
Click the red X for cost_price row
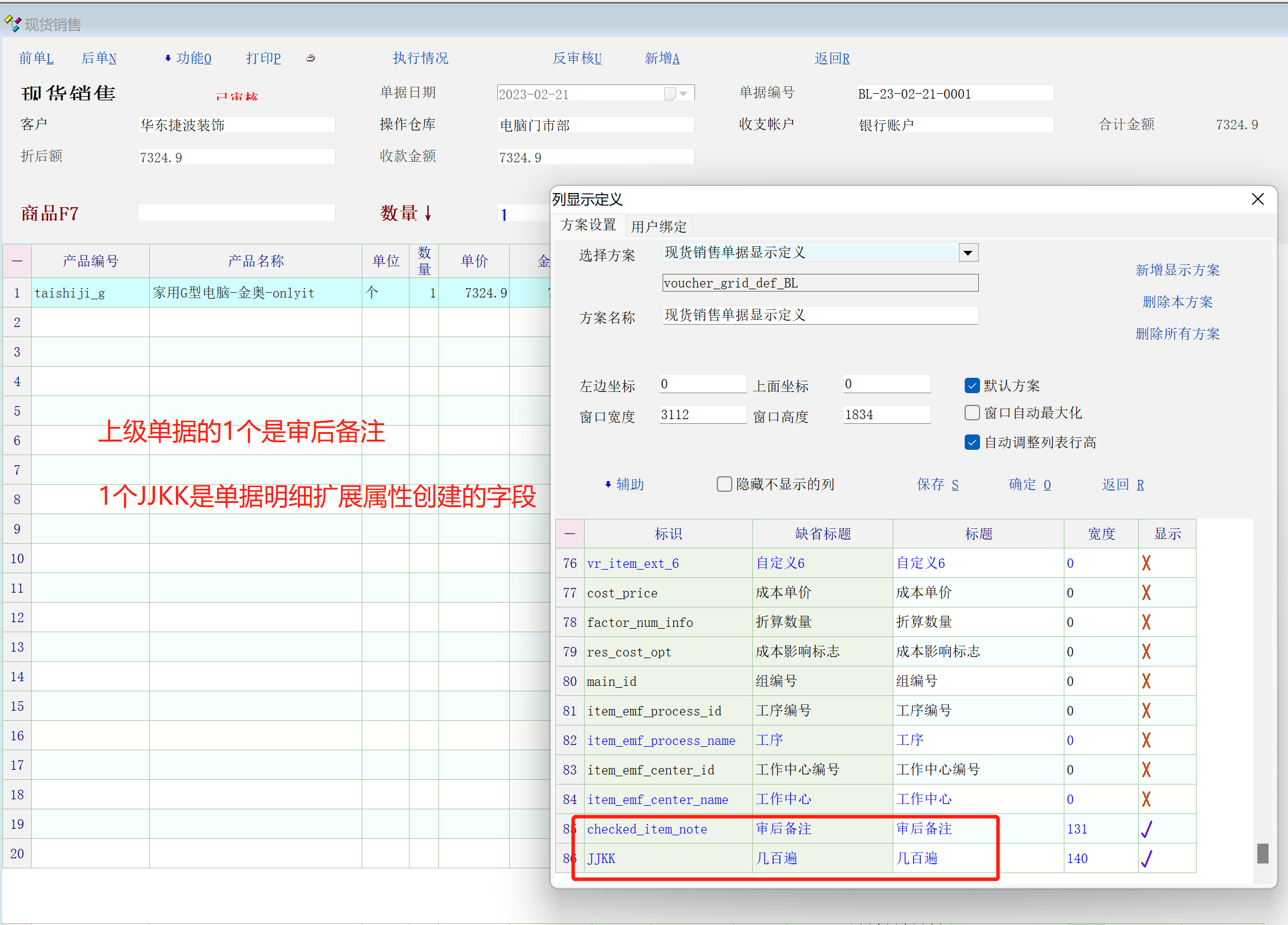click(x=1146, y=593)
